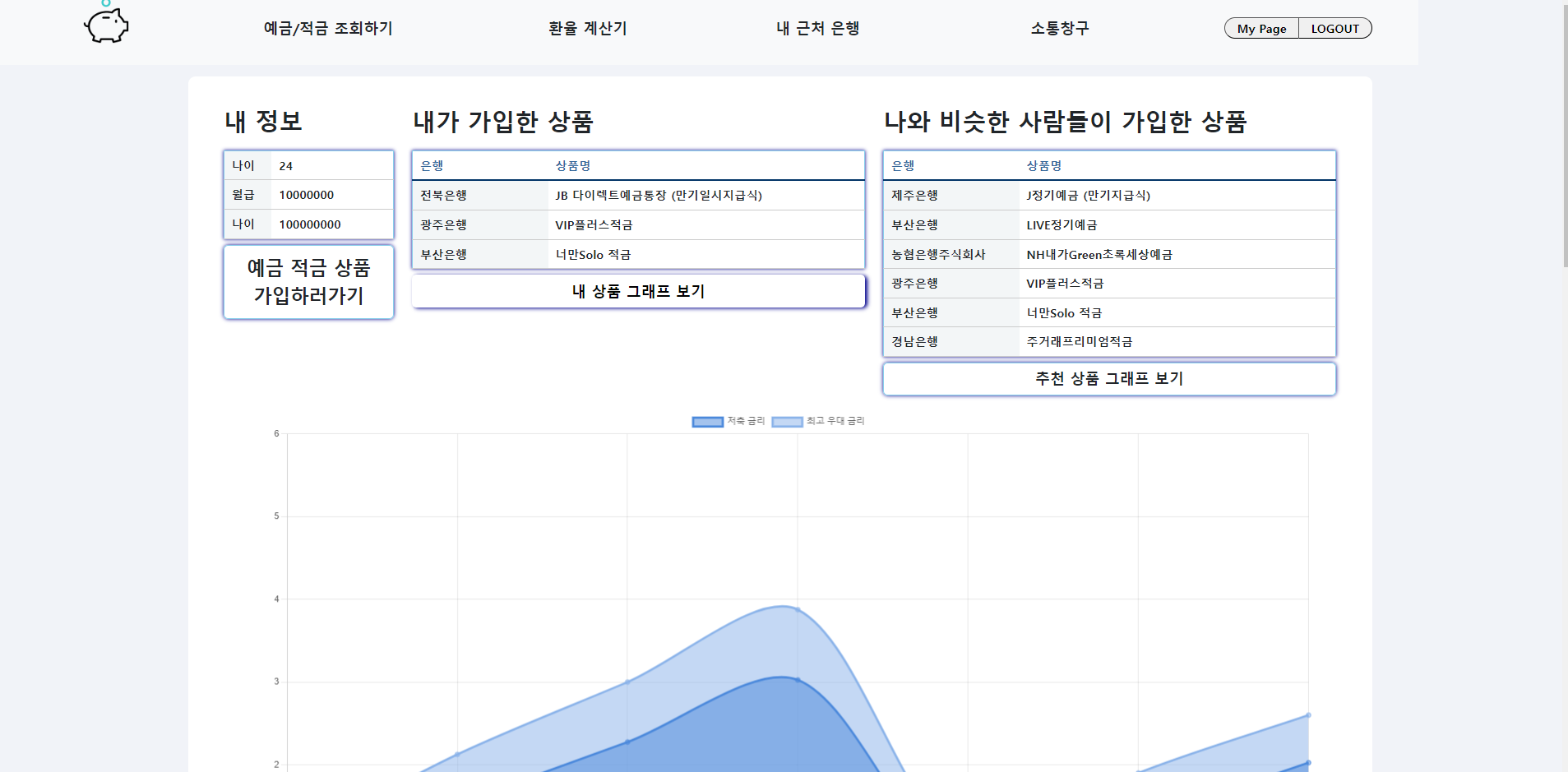Click 상품명 header in recommended products table
The height and width of the screenshot is (772, 1568).
click(x=1044, y=166)
